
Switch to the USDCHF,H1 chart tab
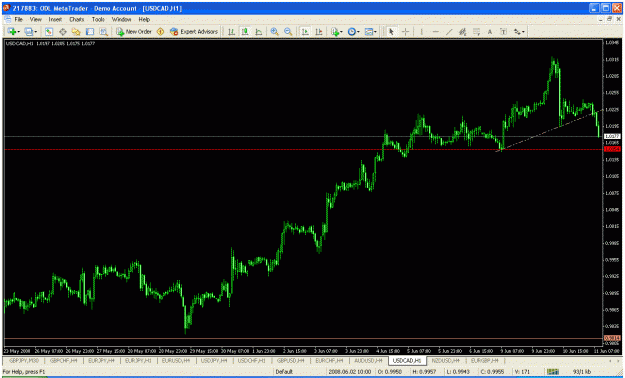pos(252,360)
